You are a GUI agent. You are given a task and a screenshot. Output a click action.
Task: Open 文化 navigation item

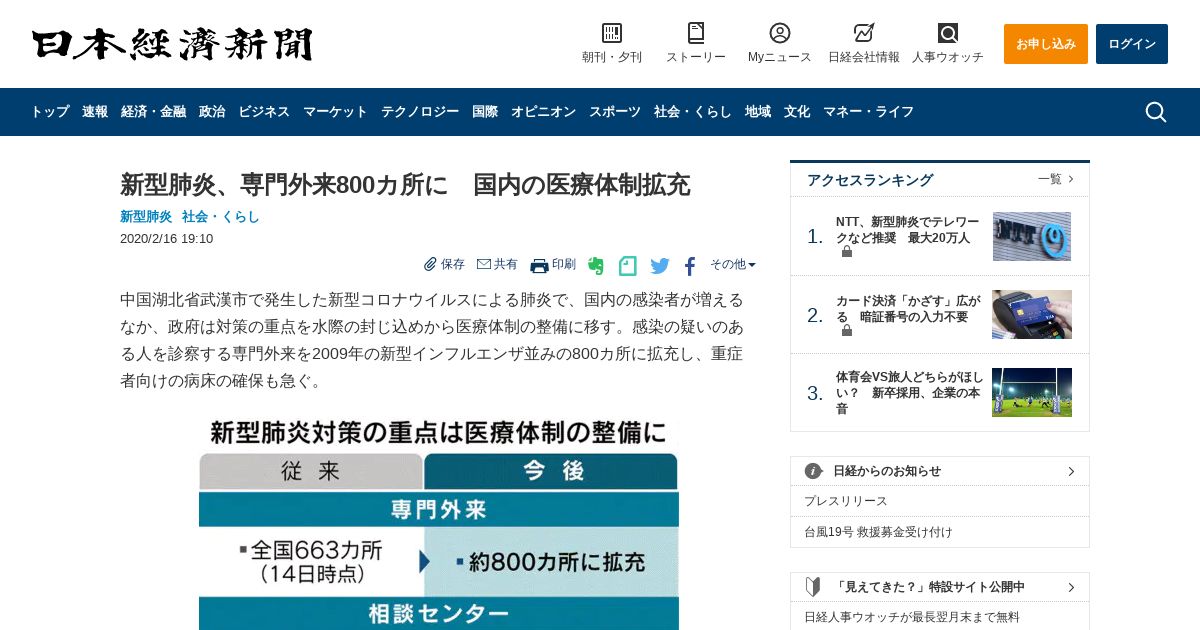pos(797,112)
